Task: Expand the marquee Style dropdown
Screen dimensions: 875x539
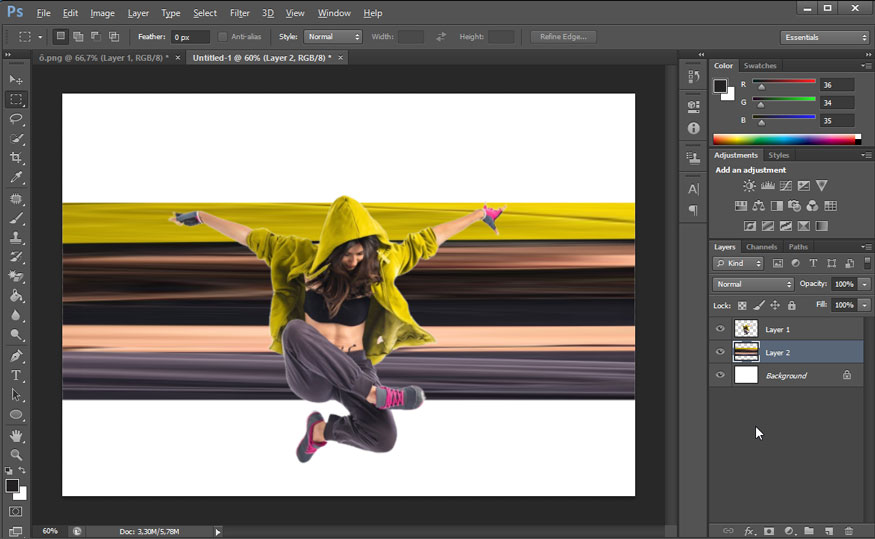Action: (x=333, y=37)
